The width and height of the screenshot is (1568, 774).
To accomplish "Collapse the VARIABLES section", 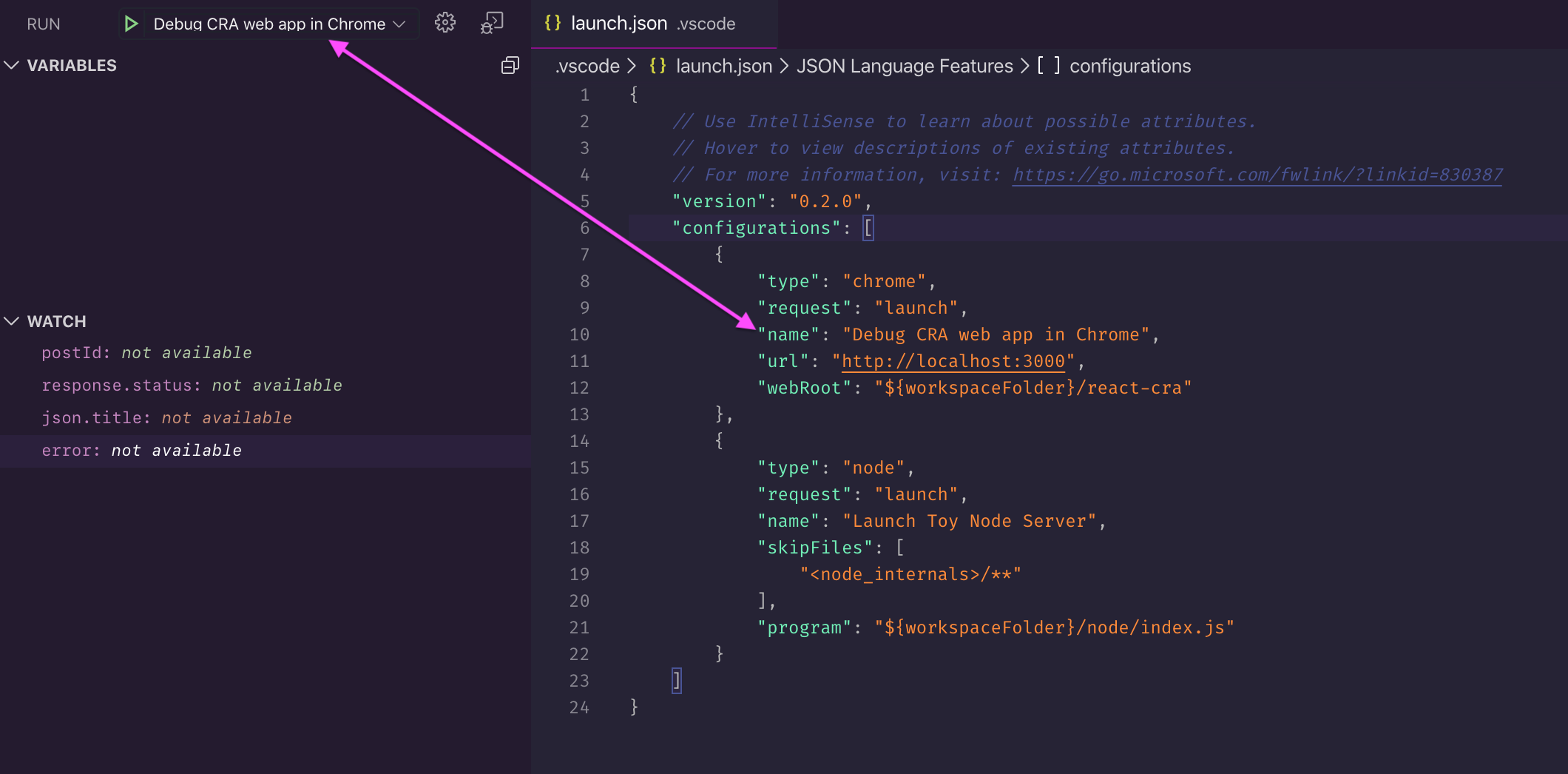I will tap(12, 66).
